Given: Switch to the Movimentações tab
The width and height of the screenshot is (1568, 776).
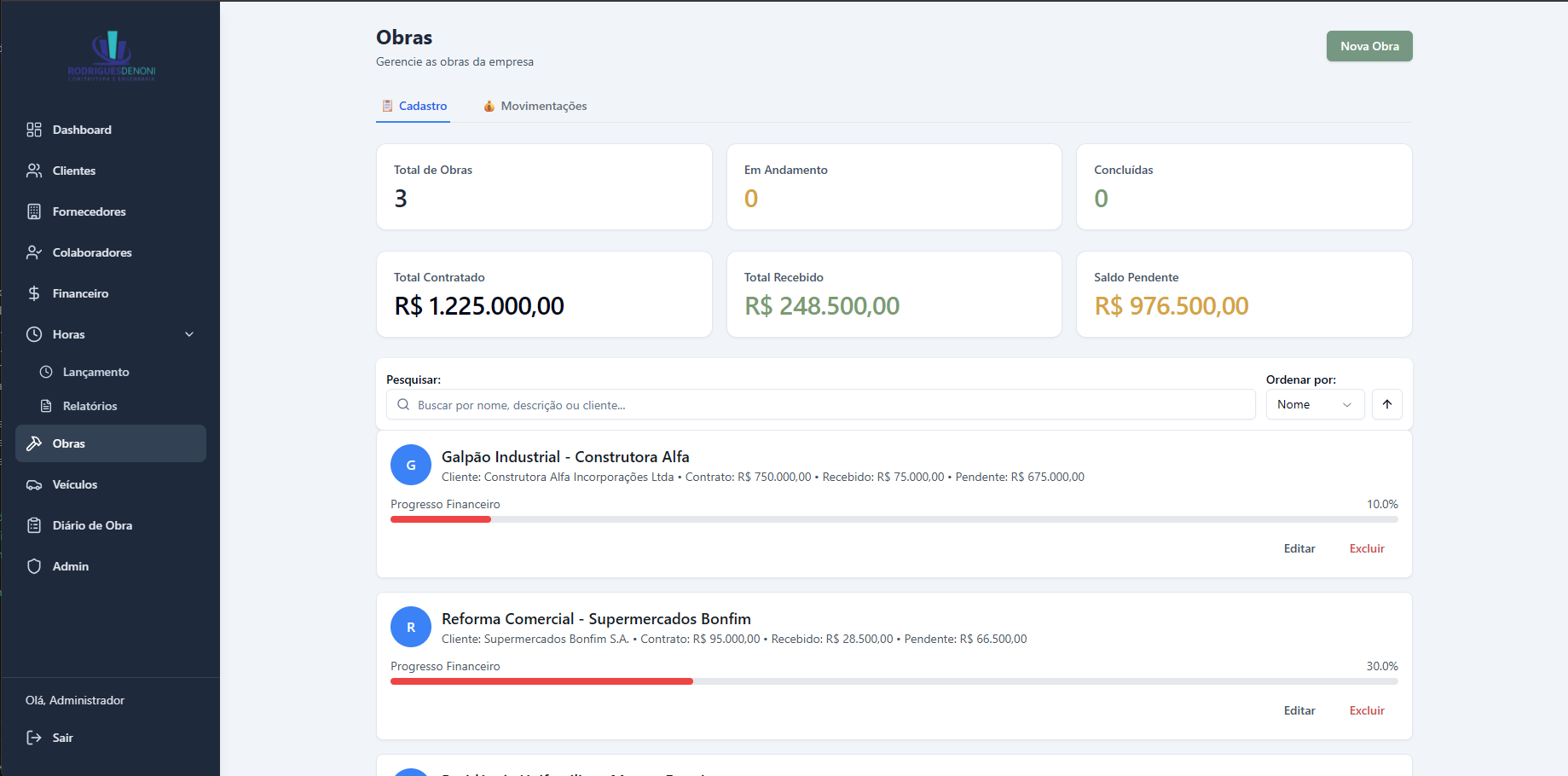Looking at the screenshot, I should (535, 106).
